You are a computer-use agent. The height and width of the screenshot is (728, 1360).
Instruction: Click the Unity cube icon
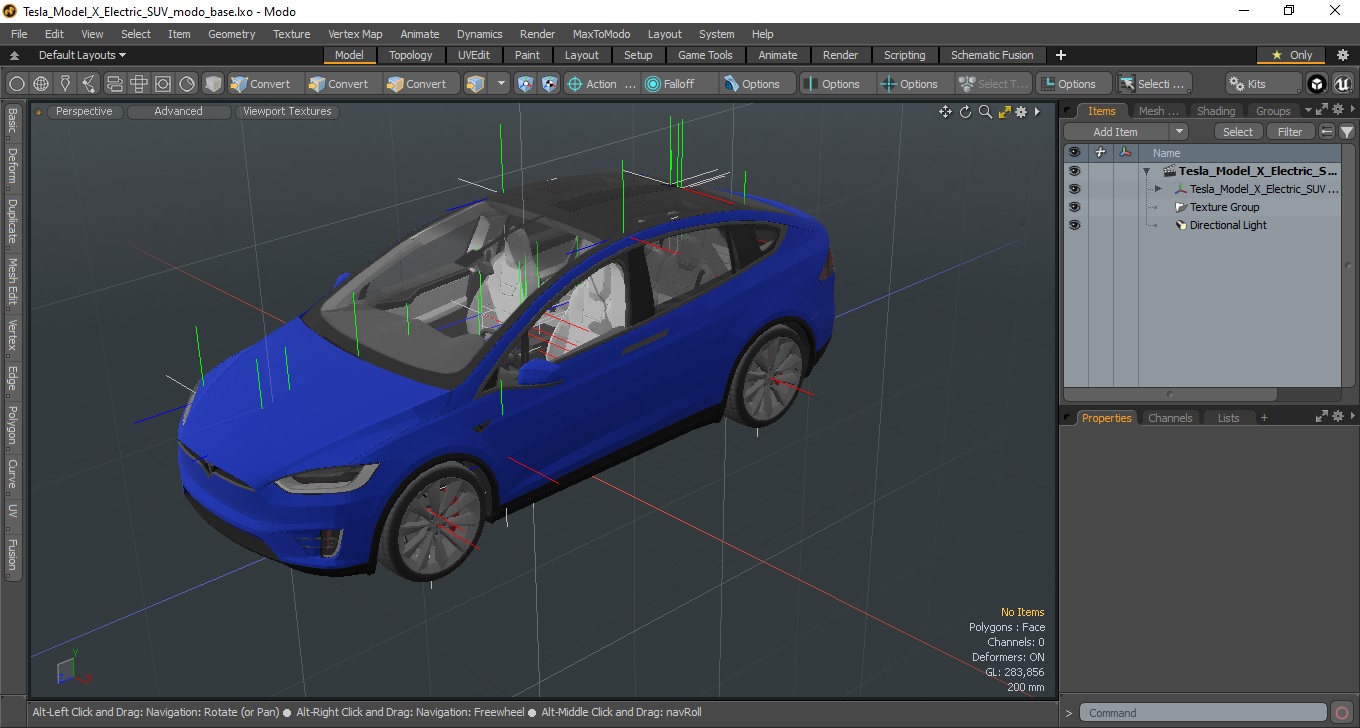[1317, 84]
